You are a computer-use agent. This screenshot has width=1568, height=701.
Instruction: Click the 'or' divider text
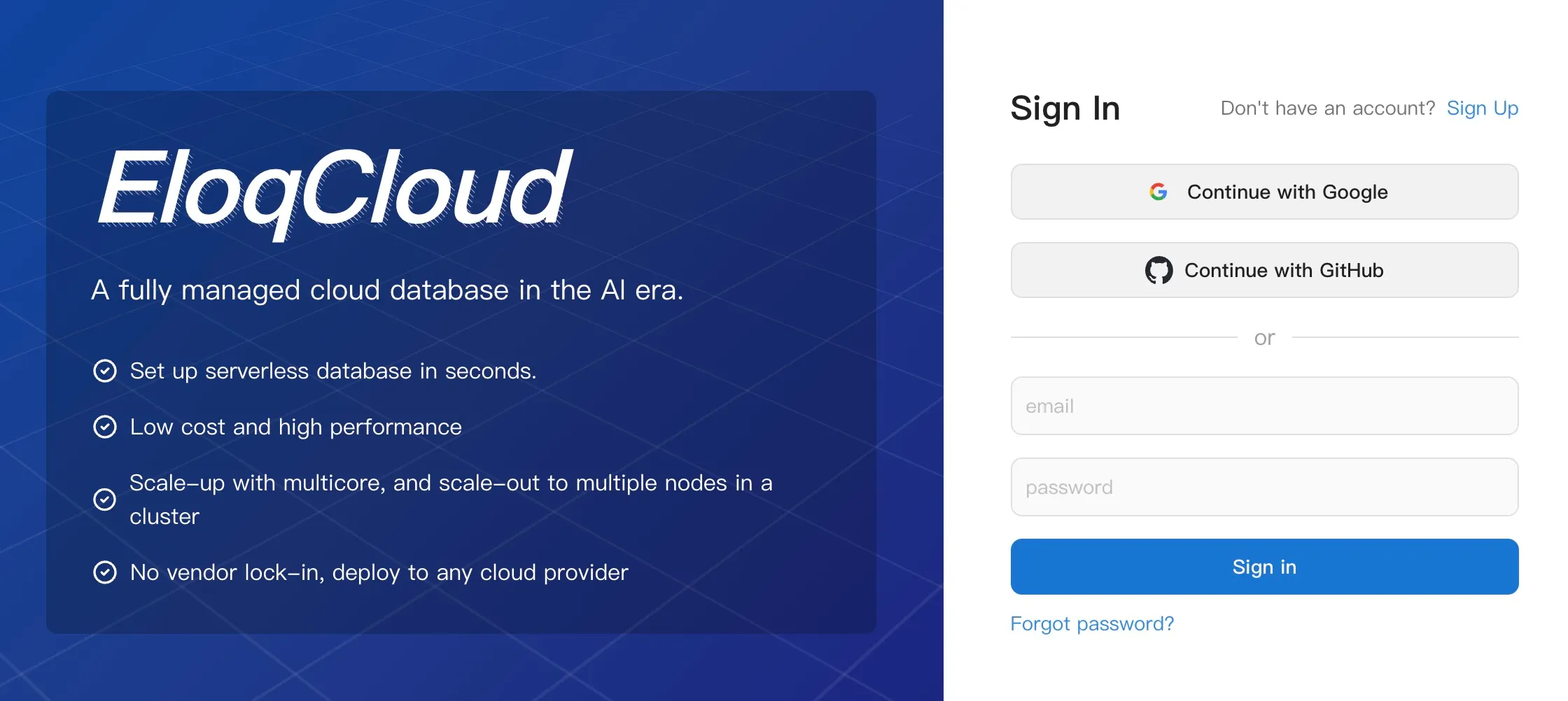pos(1264,337)
